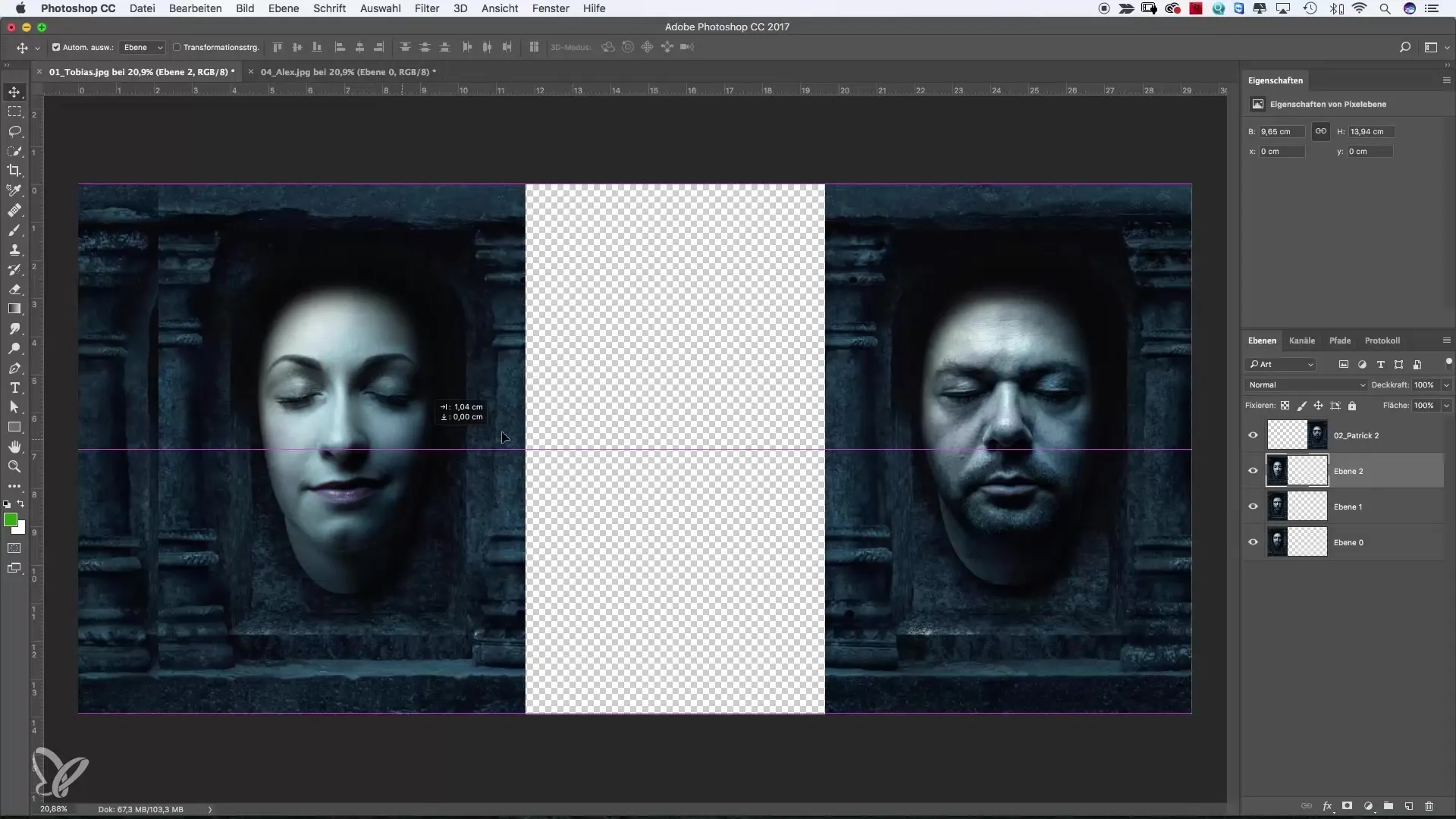
Task: Enable Transformationsstrg. checkbox
Action: (177, 47)
